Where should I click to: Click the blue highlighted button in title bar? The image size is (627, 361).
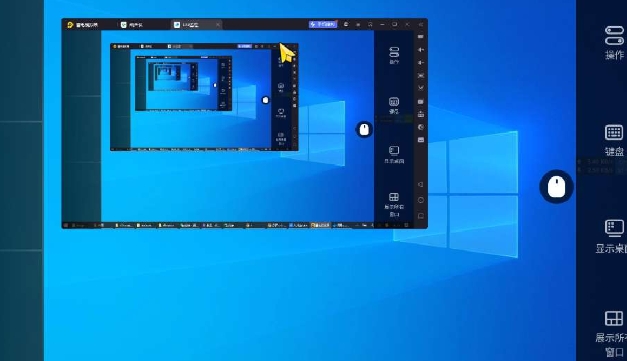323,24
